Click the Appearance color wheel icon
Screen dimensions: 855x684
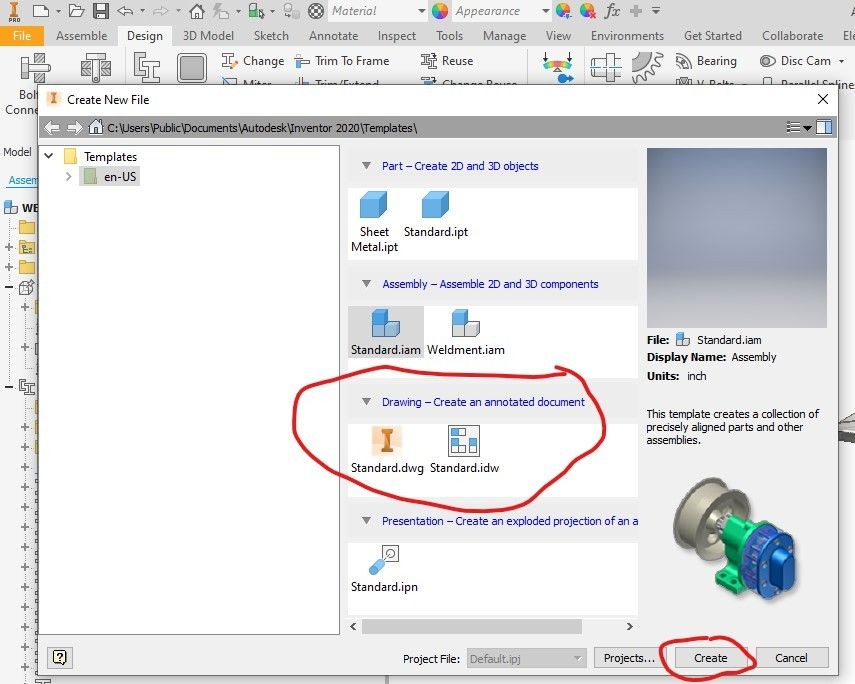coord(439,10)
